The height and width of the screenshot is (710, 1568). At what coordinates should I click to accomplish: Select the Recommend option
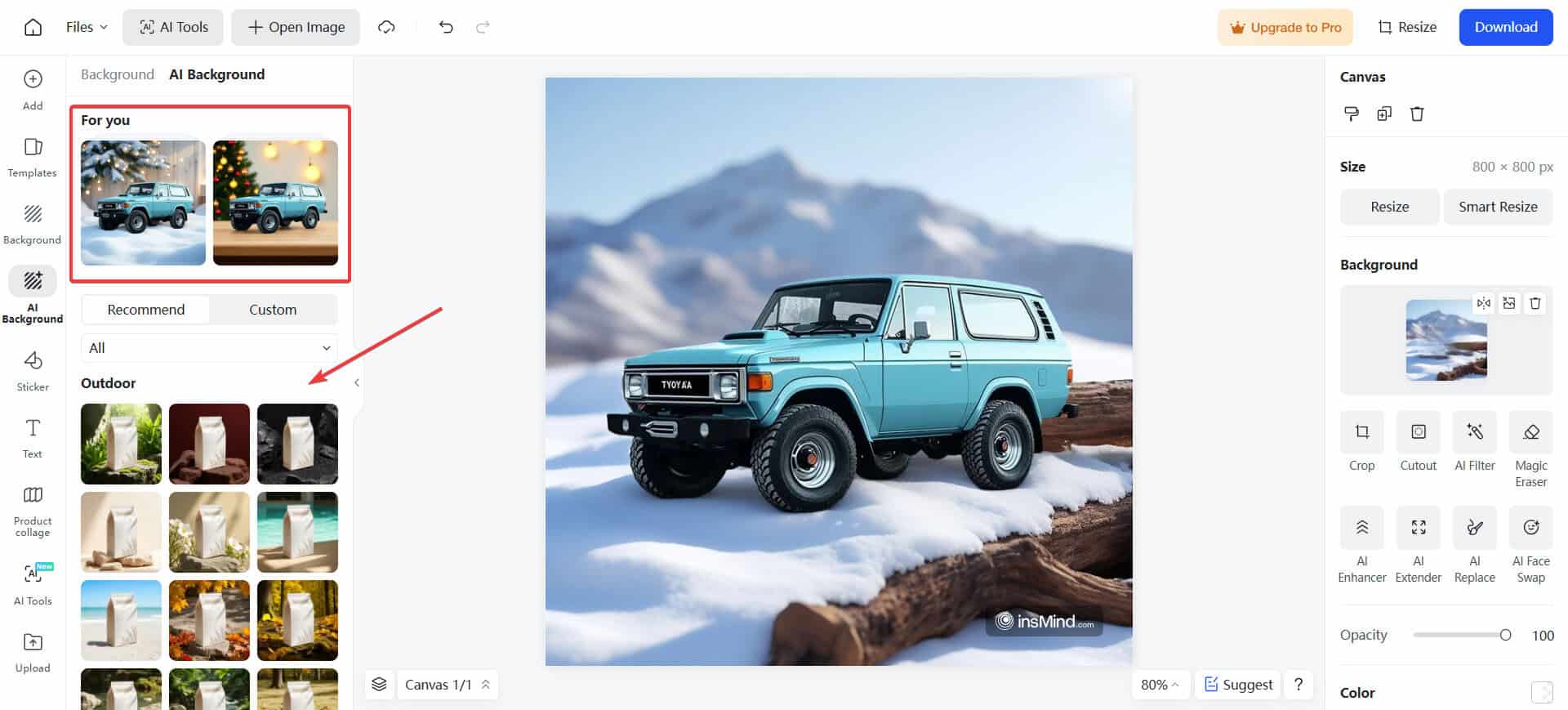pyautogui.click(x=146, y=310)
